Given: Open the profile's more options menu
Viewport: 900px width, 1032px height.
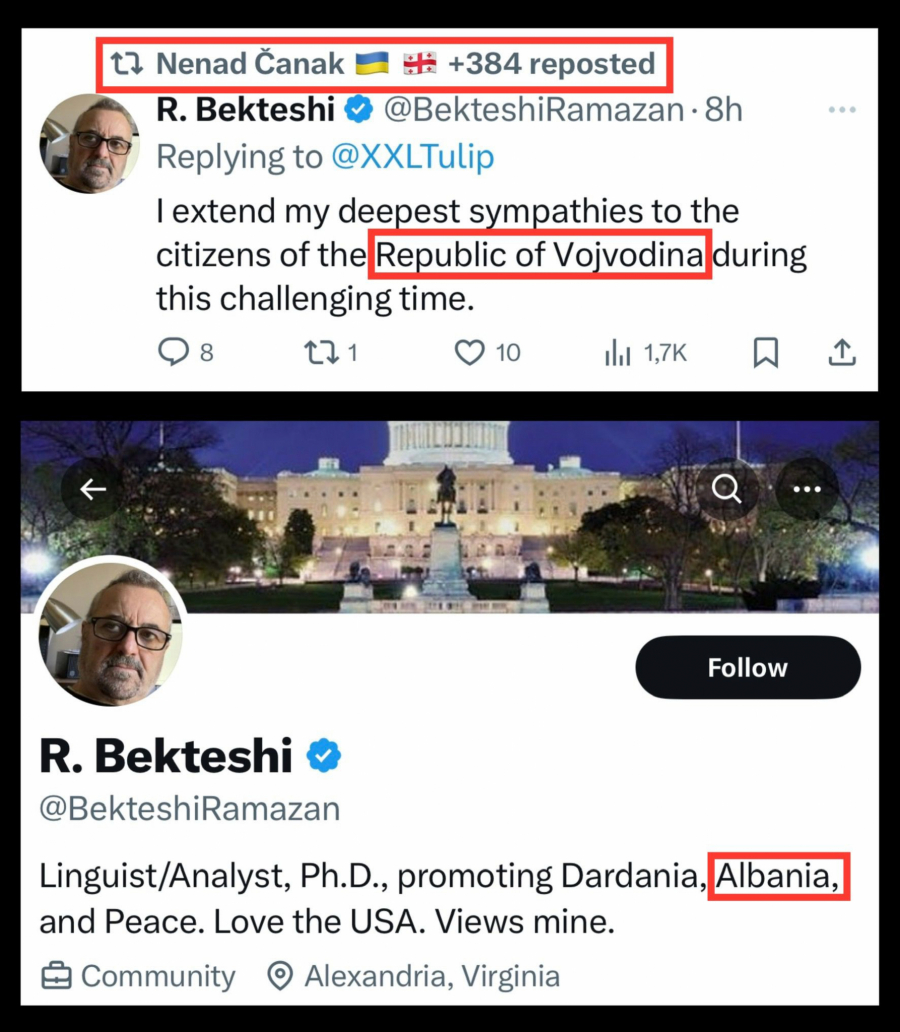Looking at the screenshot, I should click(x=806, y=489).
